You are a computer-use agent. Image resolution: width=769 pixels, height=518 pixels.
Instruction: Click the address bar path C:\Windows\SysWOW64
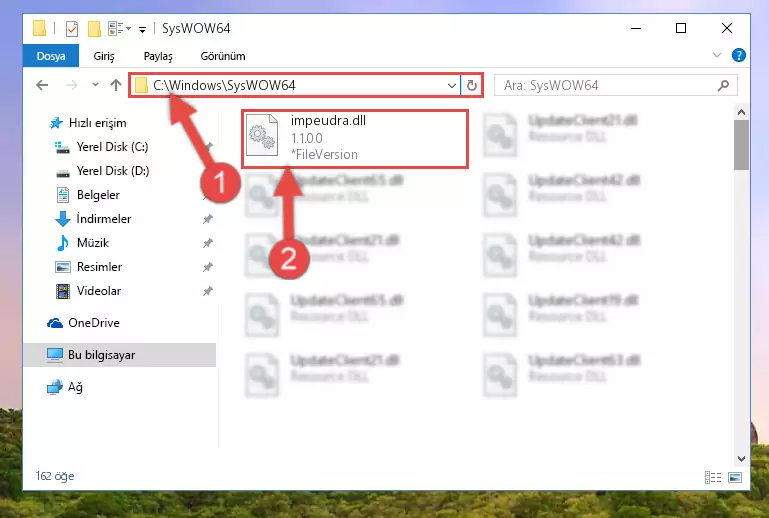tap(224, 85)
